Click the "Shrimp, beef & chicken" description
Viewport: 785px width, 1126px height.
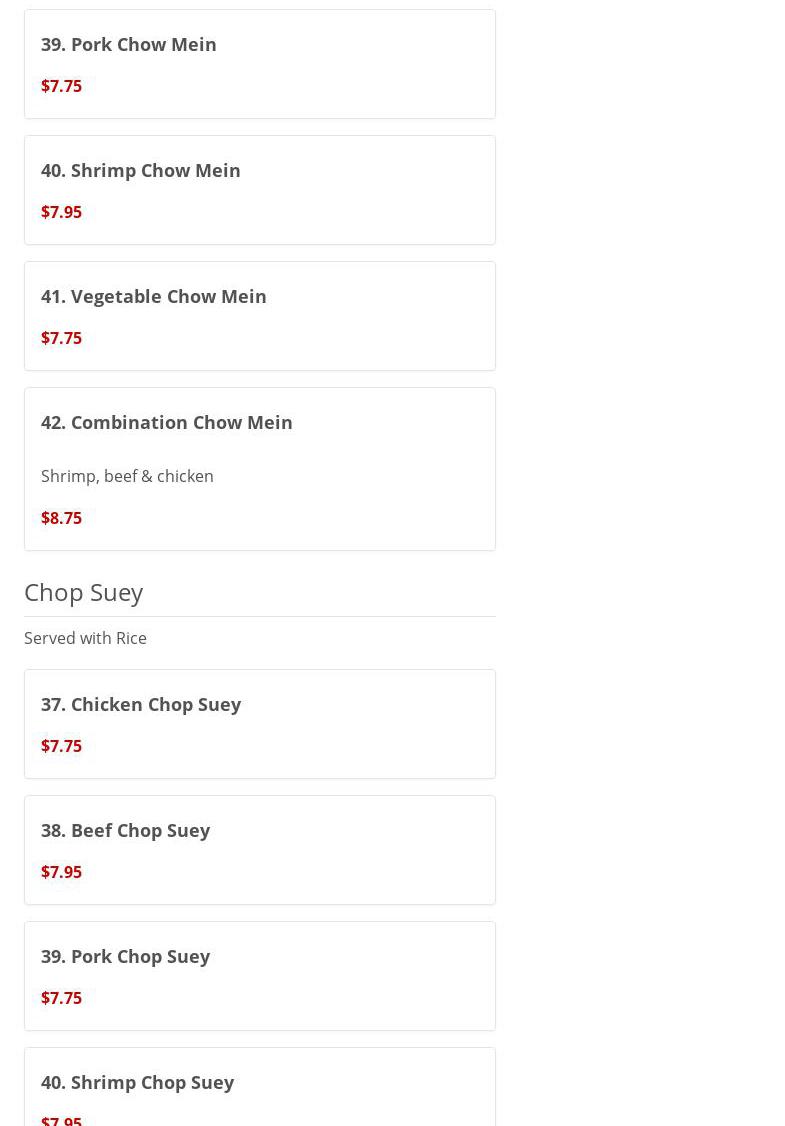[x=127, y=476]
